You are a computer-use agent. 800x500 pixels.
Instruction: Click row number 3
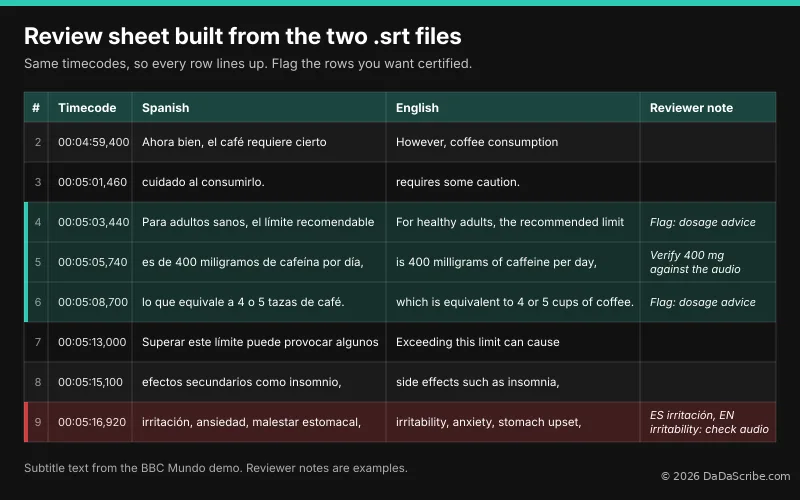[38, 182]
